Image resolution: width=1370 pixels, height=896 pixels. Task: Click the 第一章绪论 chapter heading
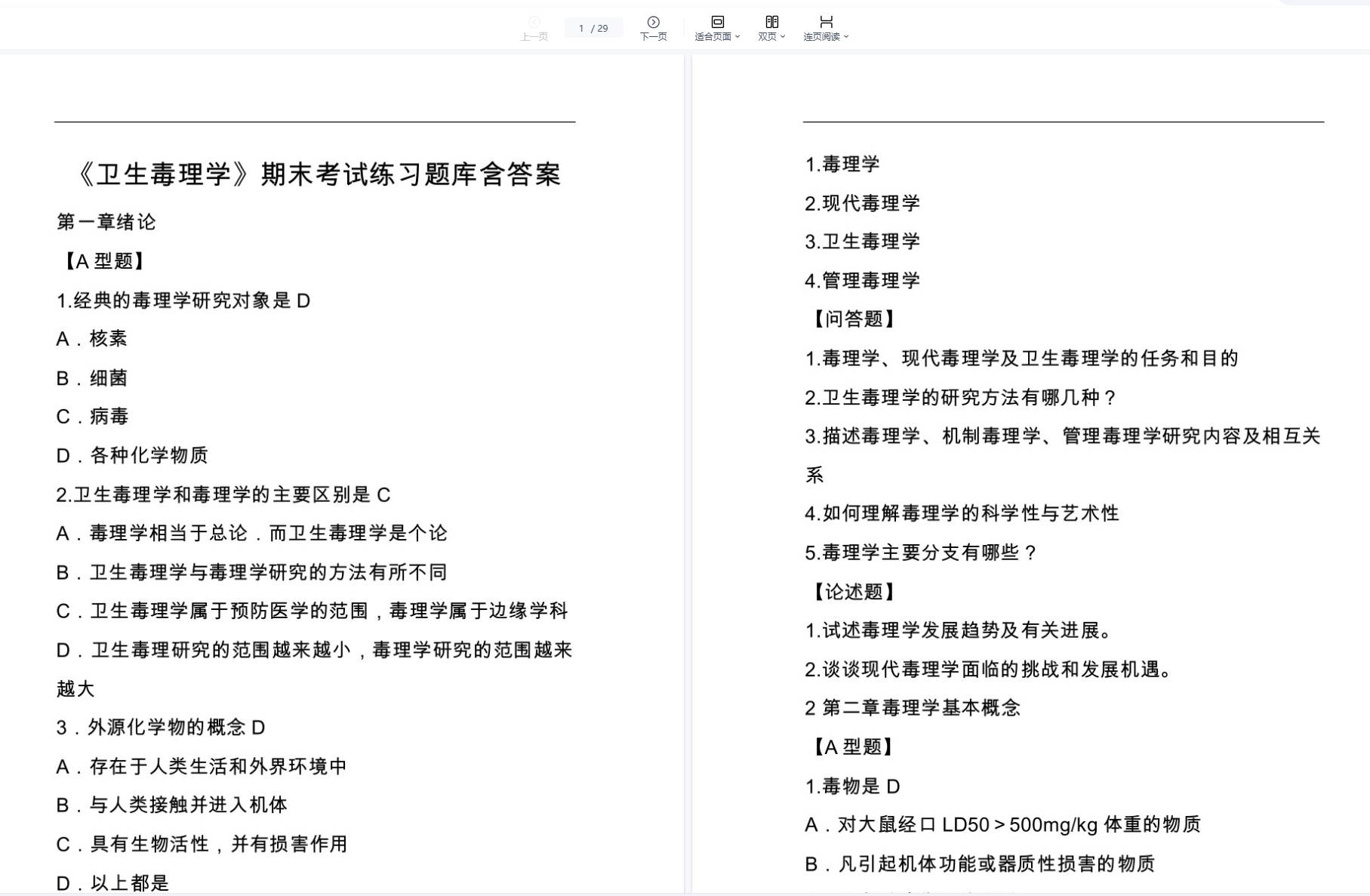[106, 222]
